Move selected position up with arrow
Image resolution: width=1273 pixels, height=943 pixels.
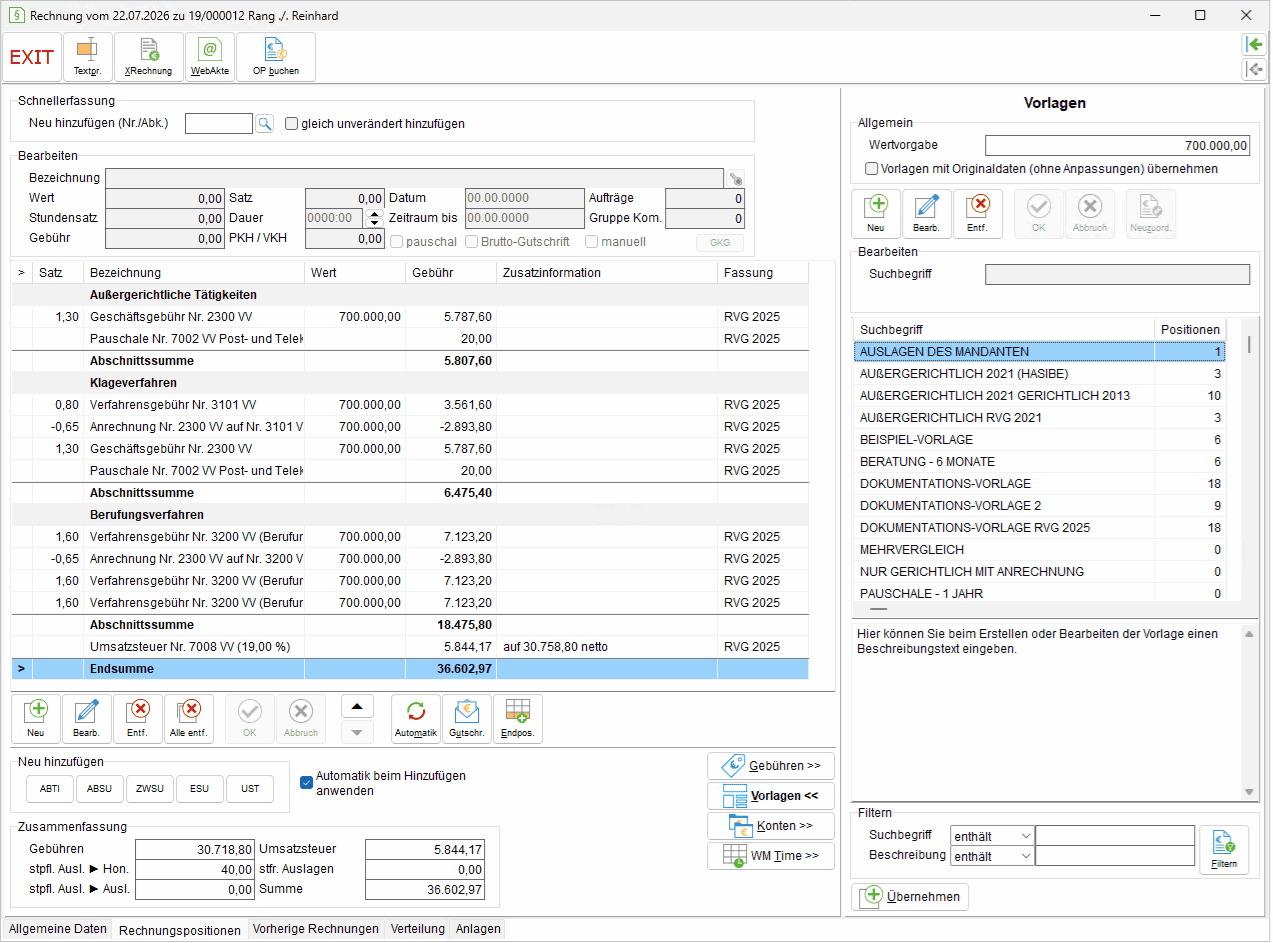click(357, 706)
